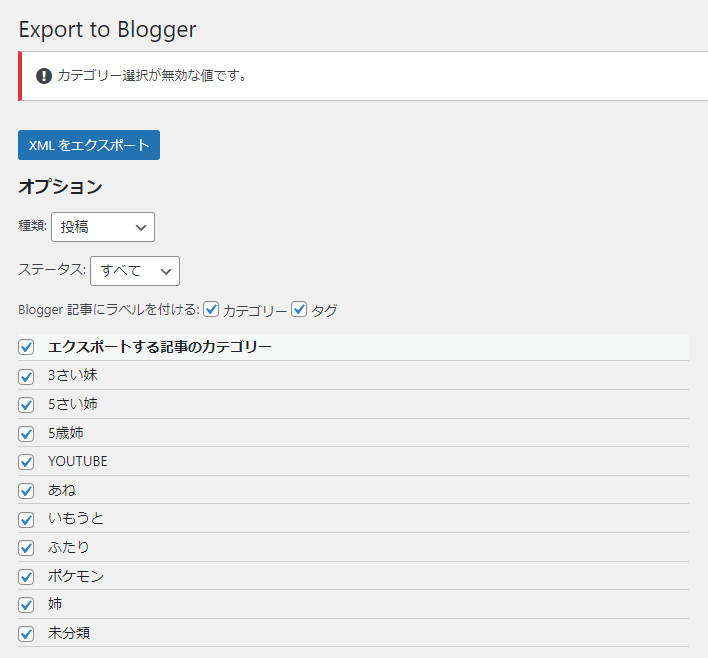Uncheck the 3さい妹 category checkbox
This screenshot has width=708, height=658.
tap(27, 376)
